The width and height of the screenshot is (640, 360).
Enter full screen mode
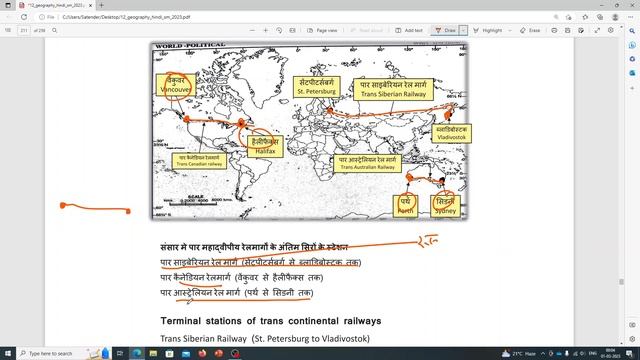click(597, 30)
